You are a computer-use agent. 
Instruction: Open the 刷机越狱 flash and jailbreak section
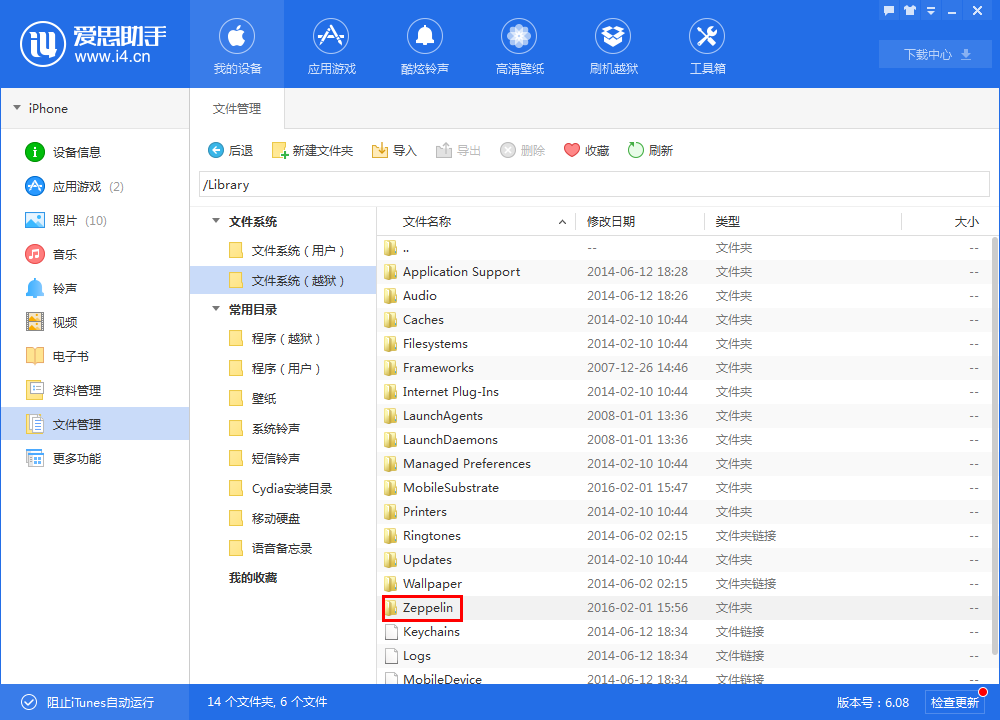(613, 48)
